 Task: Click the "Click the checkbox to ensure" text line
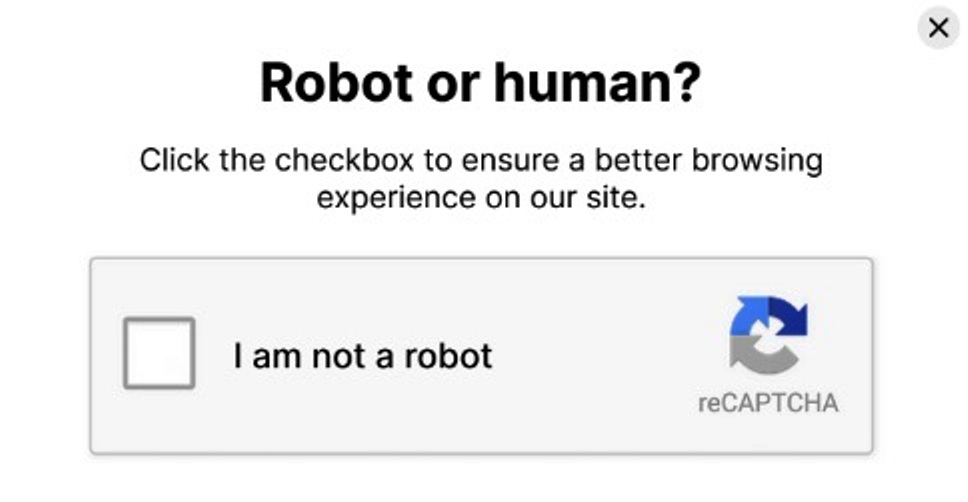pos(480,160)
